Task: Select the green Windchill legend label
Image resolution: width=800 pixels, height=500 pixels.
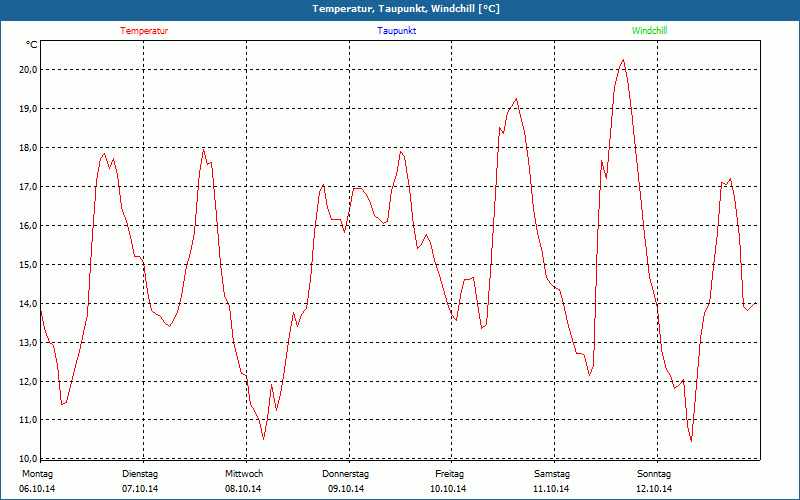Action: [649, 31]
